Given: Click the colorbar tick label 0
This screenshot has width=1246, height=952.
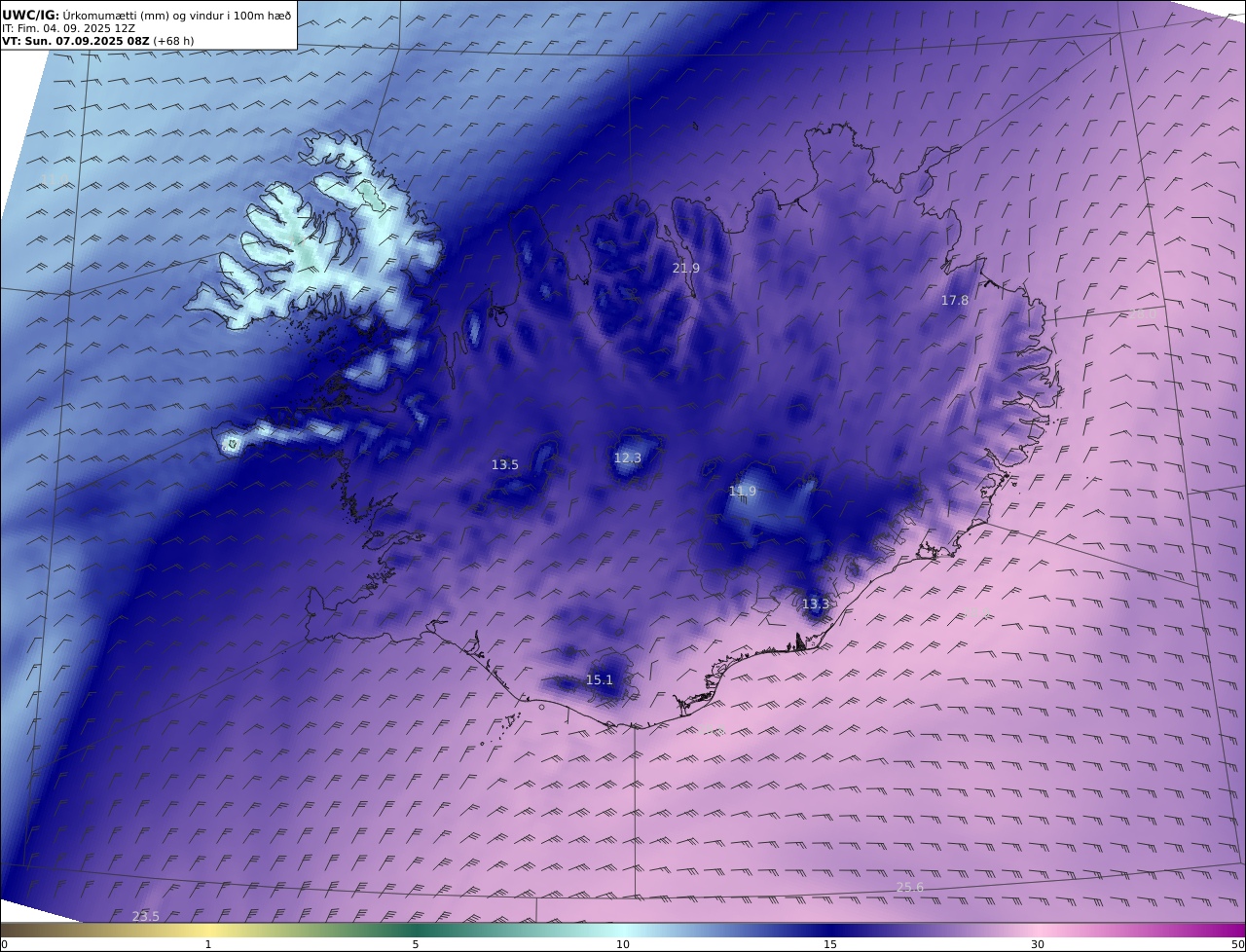Looking at the screenshot, I should point(4,944).
